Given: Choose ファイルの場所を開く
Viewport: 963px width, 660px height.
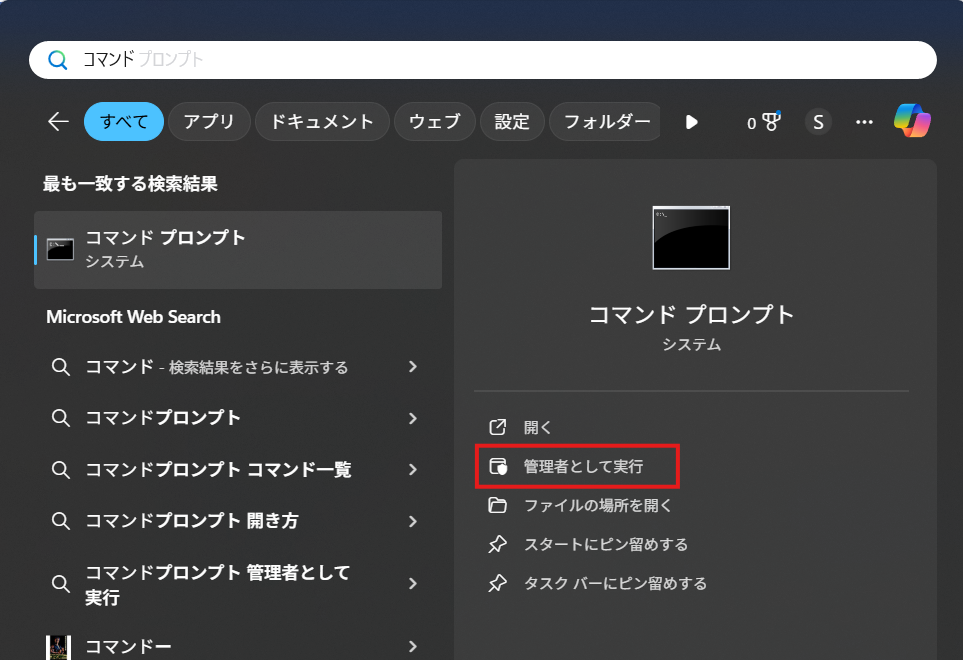Looking at the screenshot, I should point(598,505).
